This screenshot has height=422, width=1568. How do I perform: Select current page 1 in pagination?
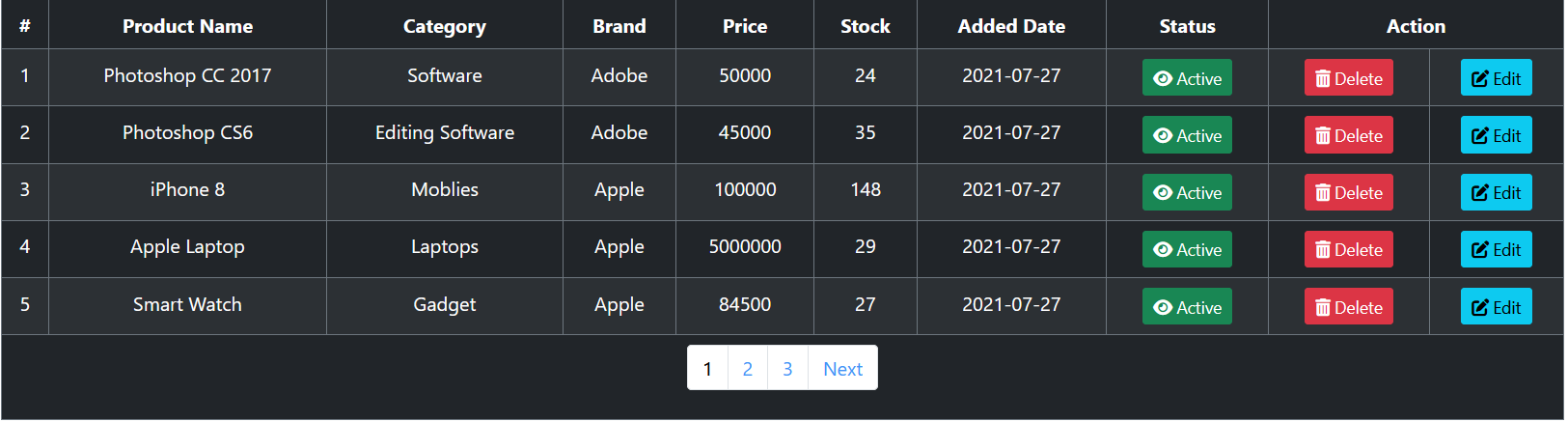coord(707,368)
